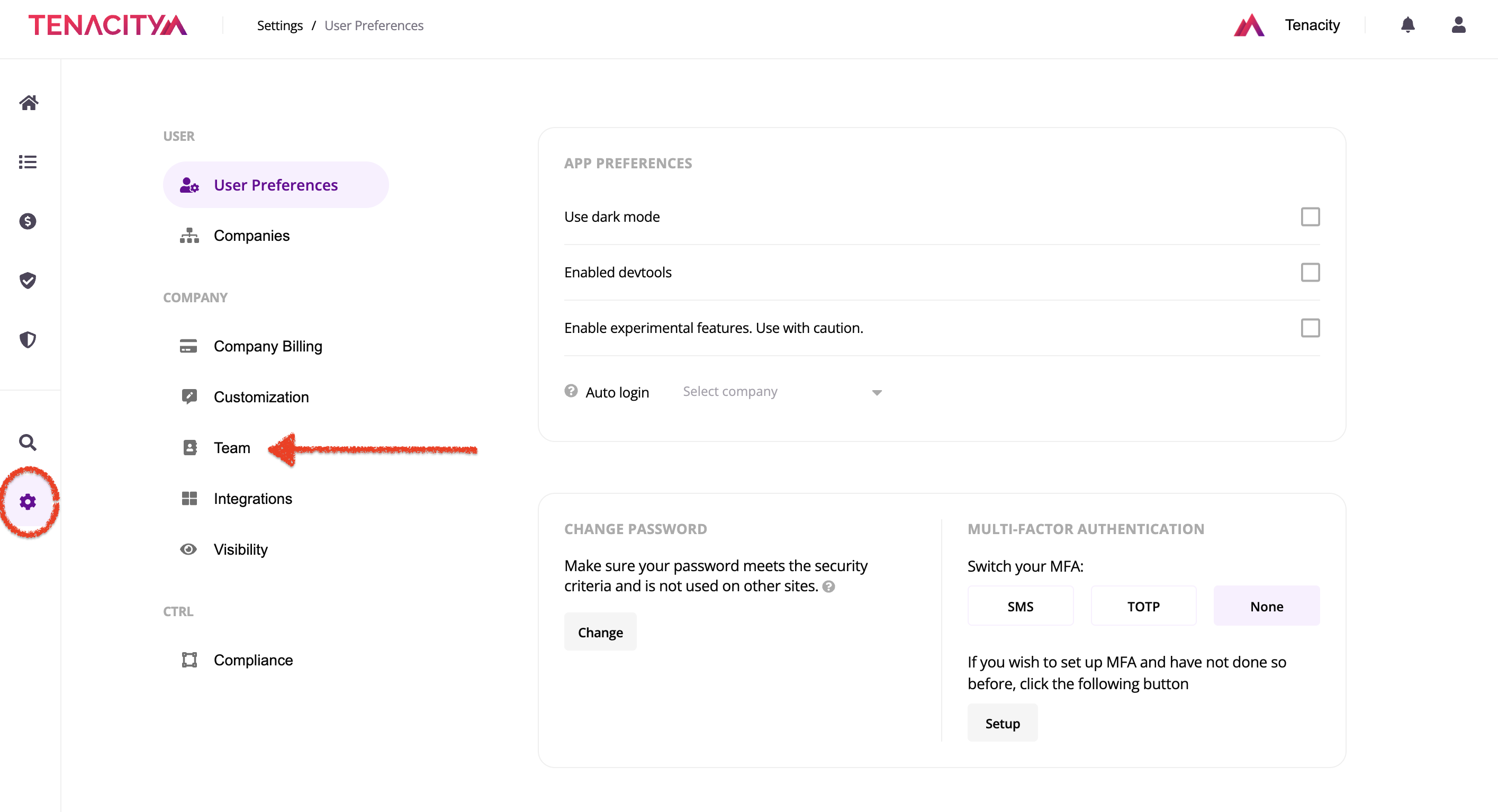Open the half-shield security sidebar icon
This screenshot has height=812, width=1498.
click(28, 340)
